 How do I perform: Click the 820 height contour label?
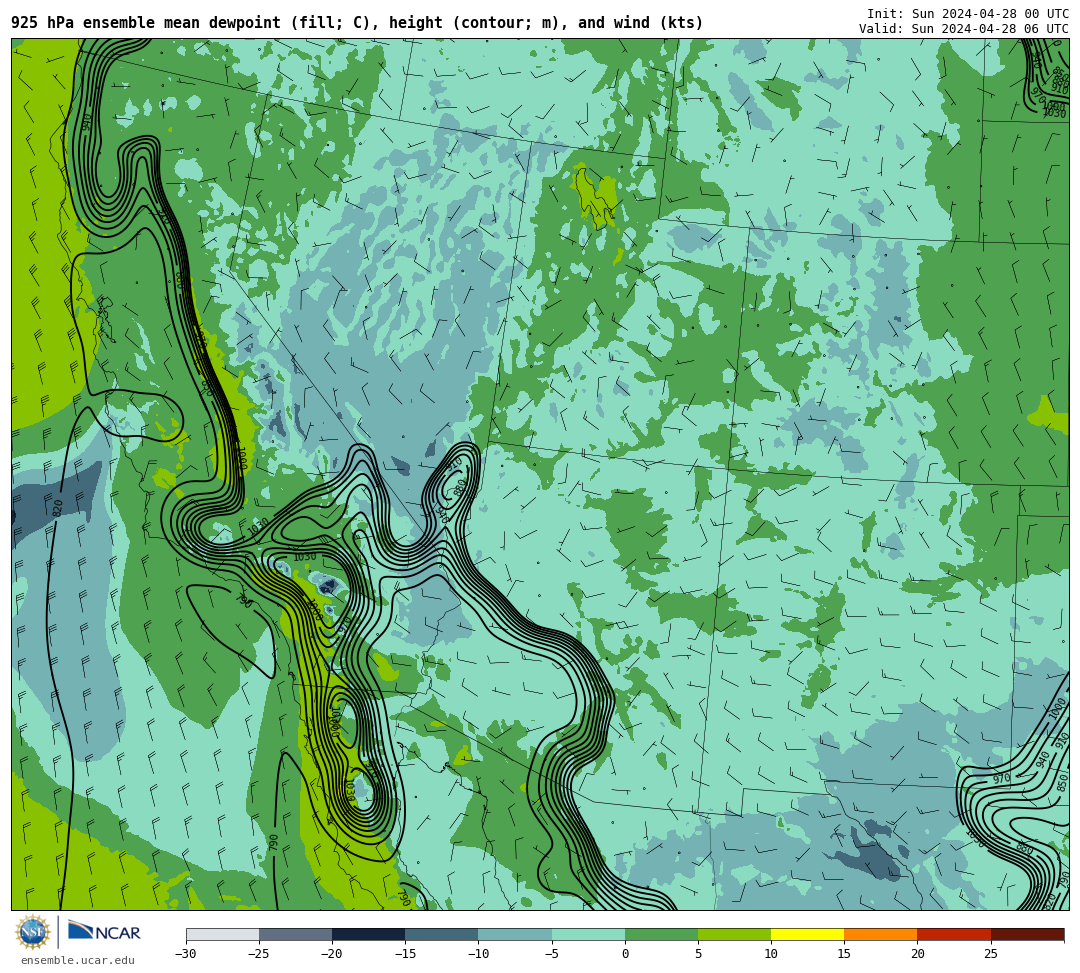(58, 508)
